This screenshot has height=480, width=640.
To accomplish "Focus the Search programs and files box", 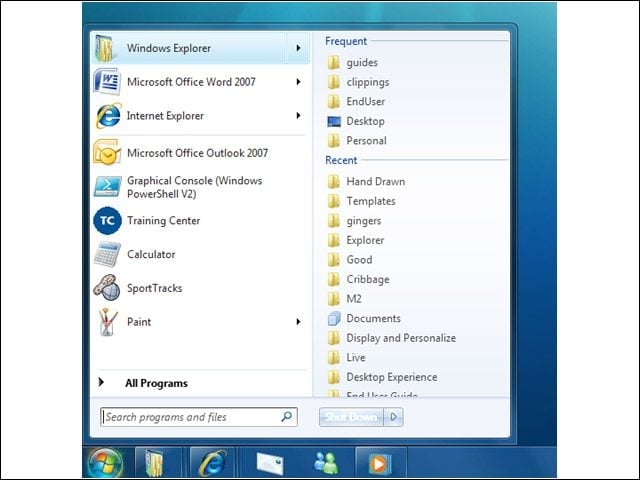I will point(199,417).
